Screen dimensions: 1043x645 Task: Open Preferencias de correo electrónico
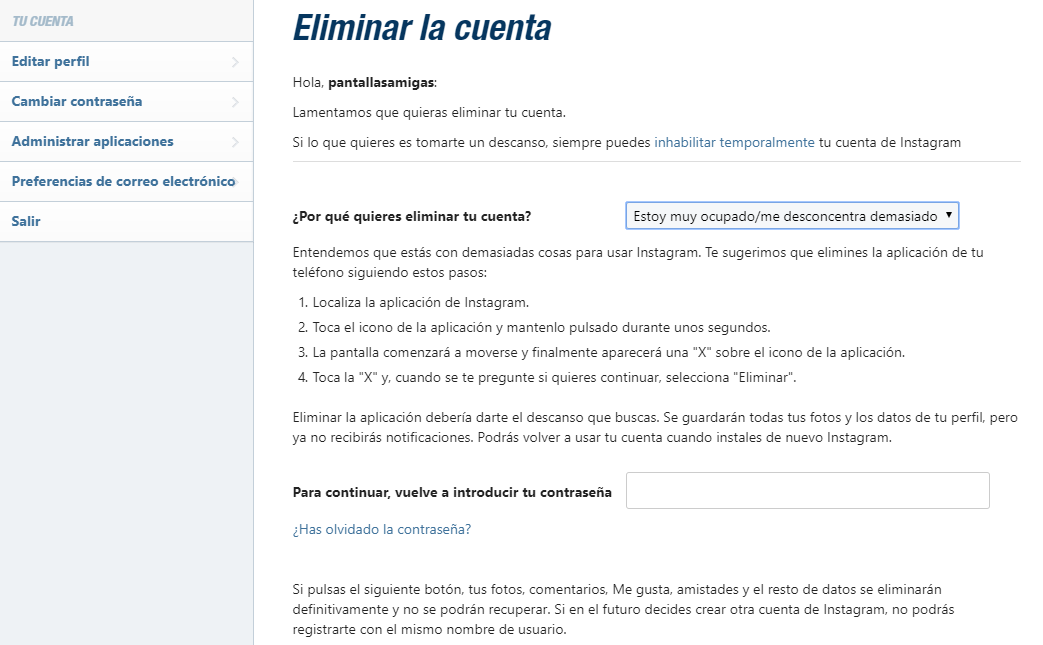[126, 182]
